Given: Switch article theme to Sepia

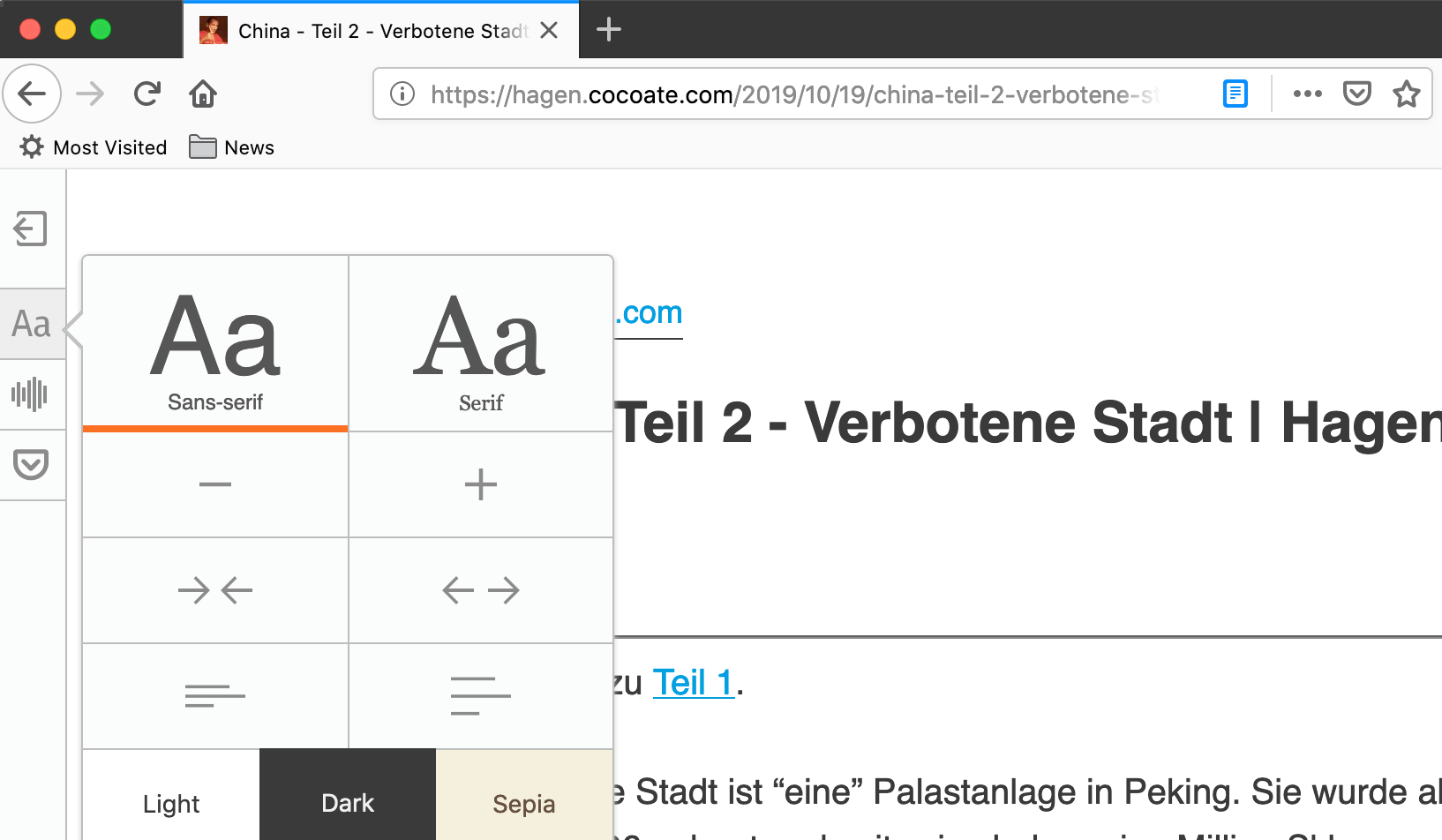Looking at the screenshot, I should pyautogui.click(x=523, y=803).
